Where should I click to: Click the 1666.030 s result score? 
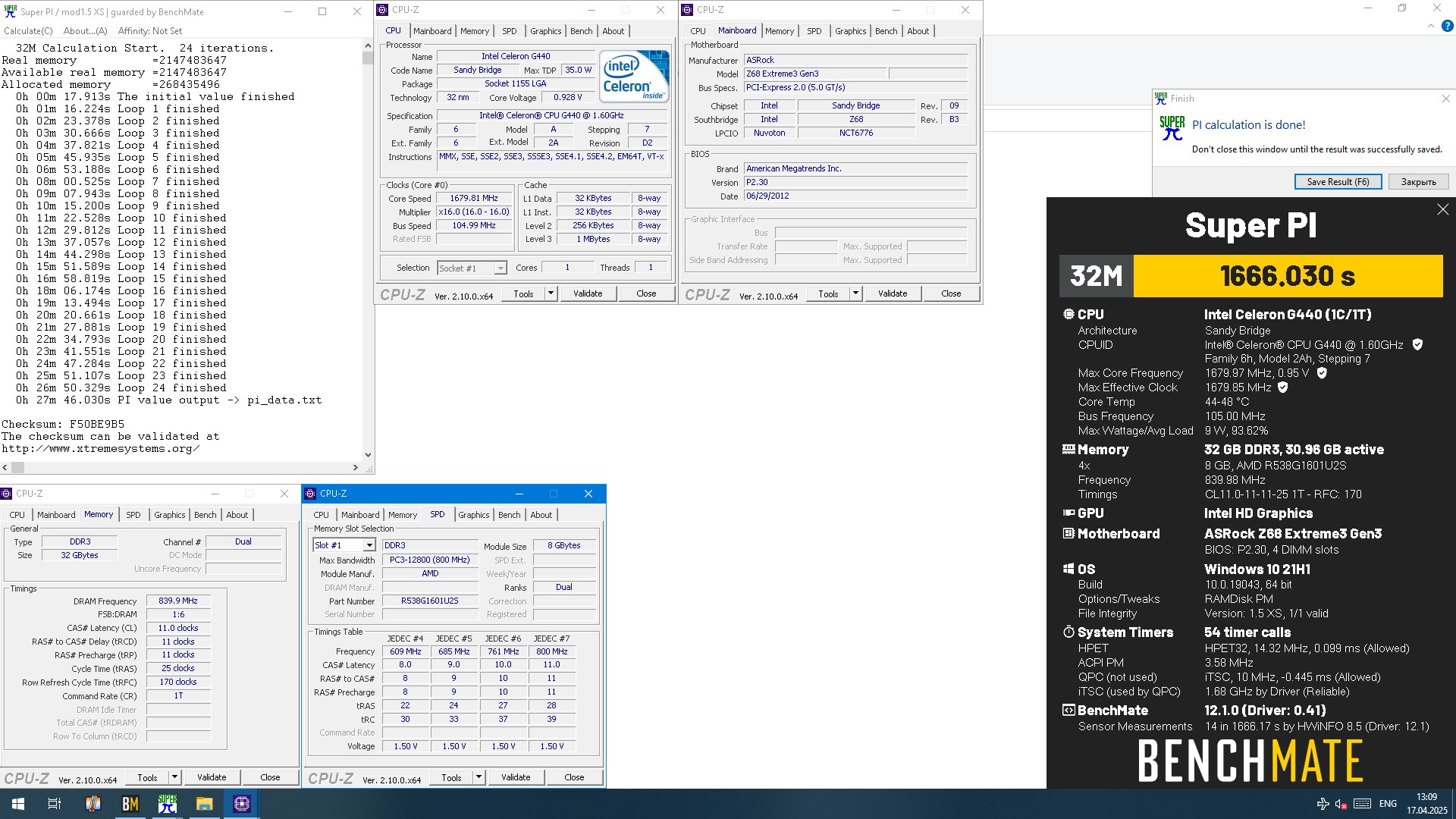(1287, 276)
